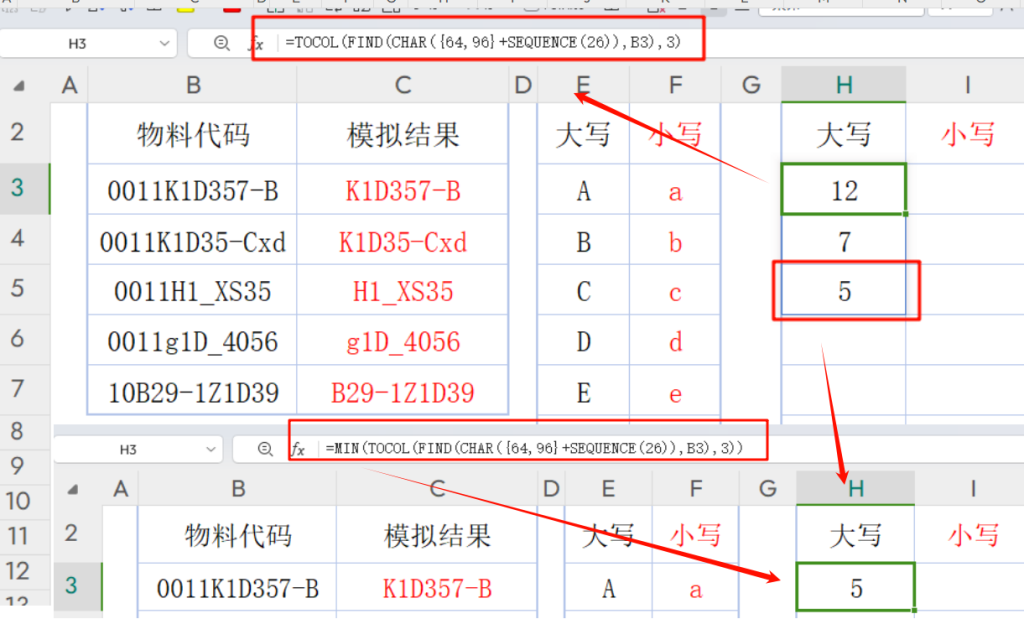Select column D header in upper sheet
This screenshot has height=619, width=1024.
pyautogui.click(x=522, y=85)
